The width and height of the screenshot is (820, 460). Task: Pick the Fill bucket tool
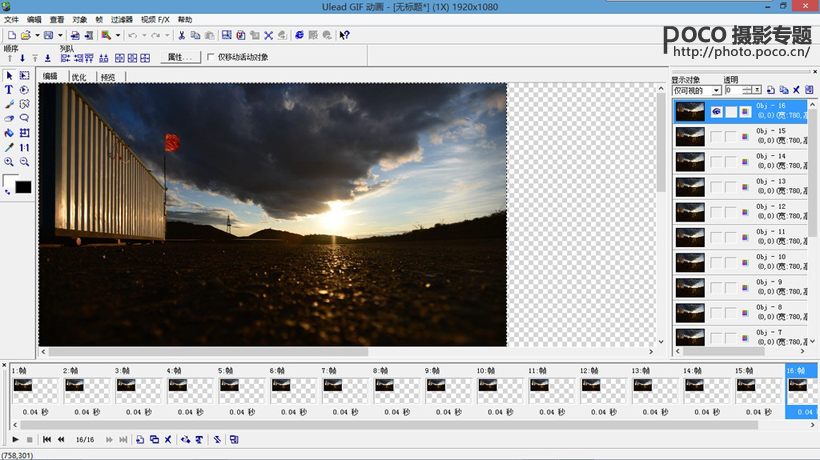[9, 133]
